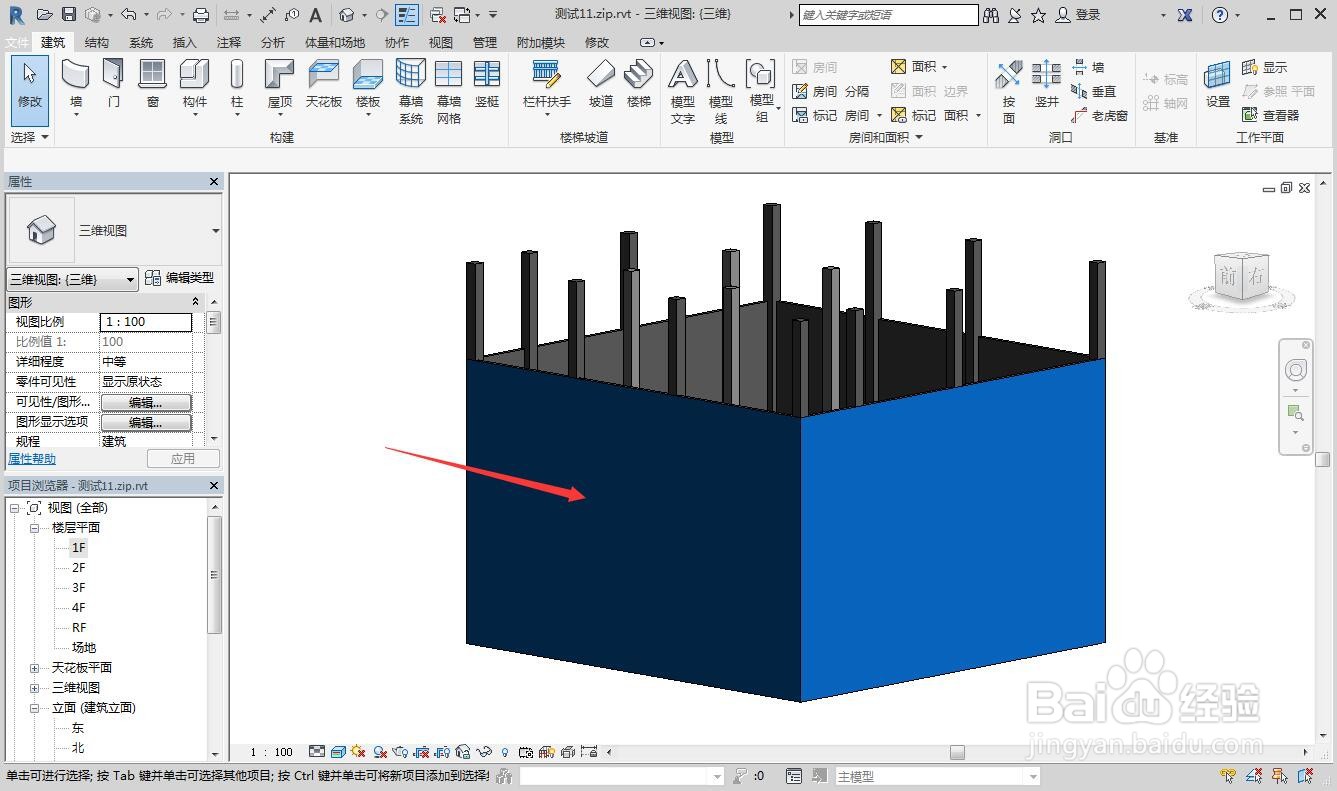Expand the 天花板平面 tree node
The height and width of the screenshot is (791, 1337).
34,668
